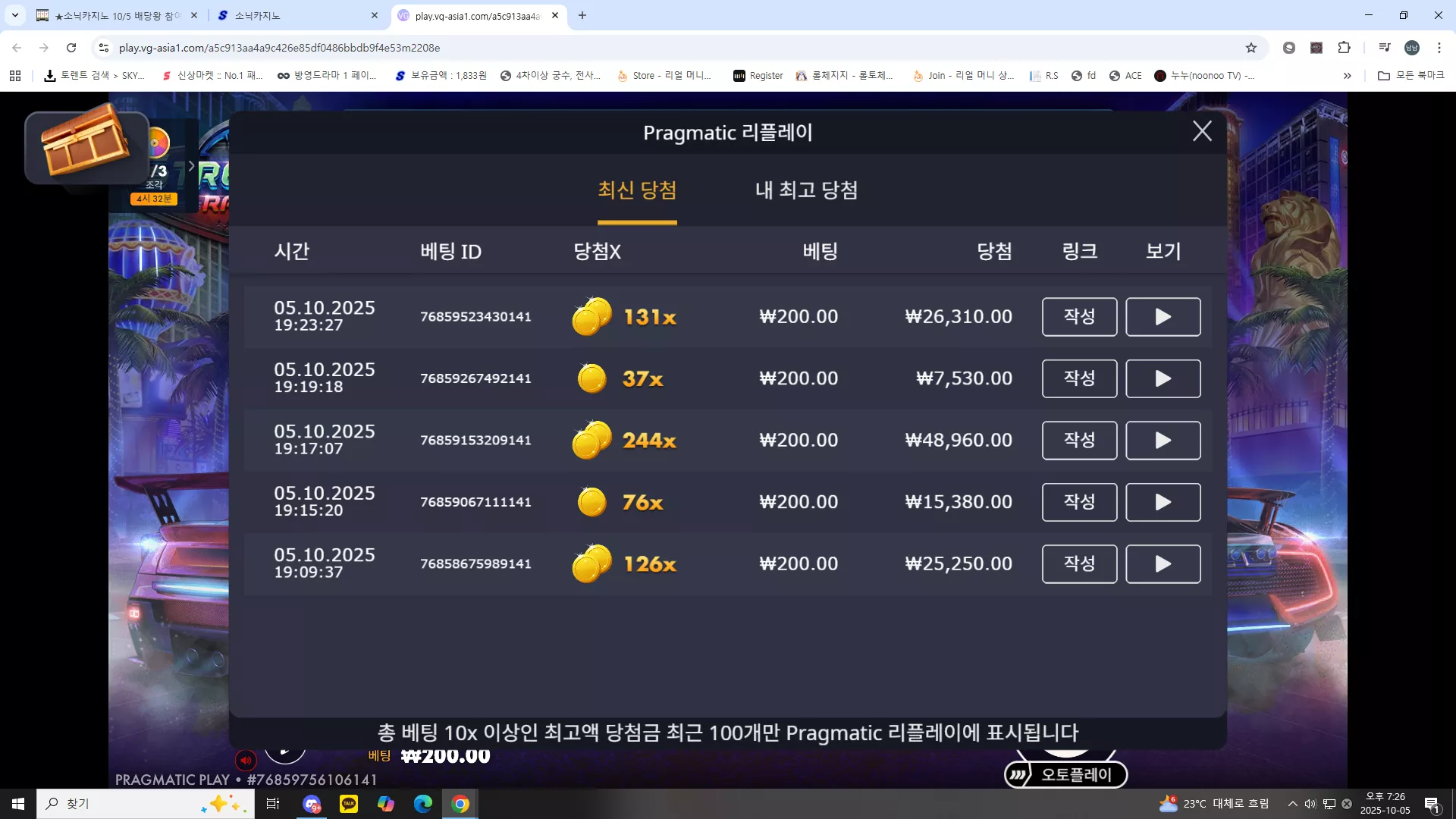Screen dimensions: 1456x819
Task: Open the 방영드라마 bookmark
Action: (327, 76)
